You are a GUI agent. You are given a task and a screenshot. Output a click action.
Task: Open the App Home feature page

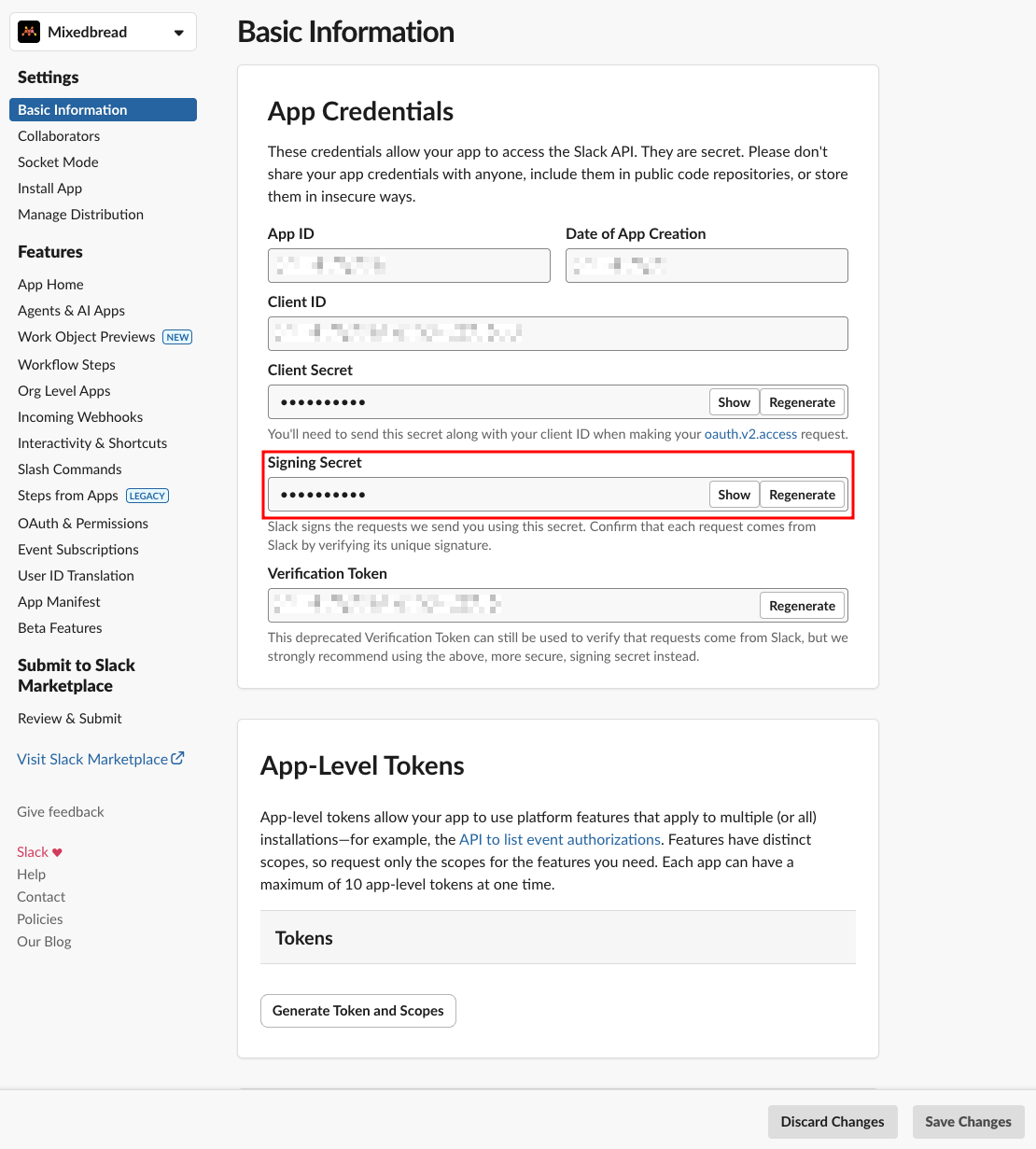50,285
